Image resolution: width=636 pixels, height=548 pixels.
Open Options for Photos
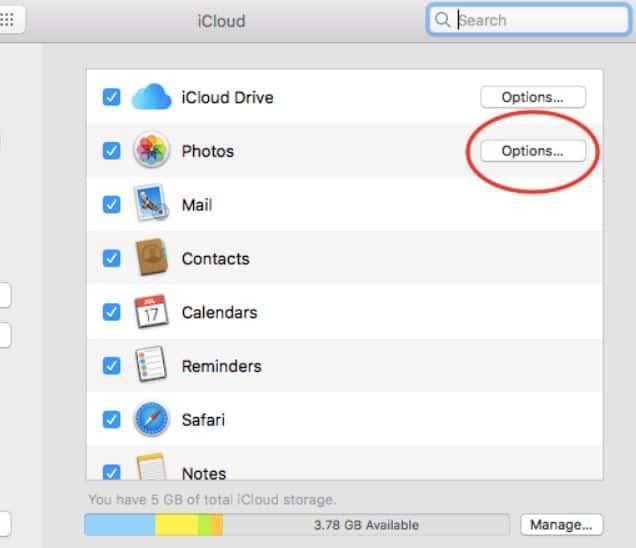pos(532,151)
